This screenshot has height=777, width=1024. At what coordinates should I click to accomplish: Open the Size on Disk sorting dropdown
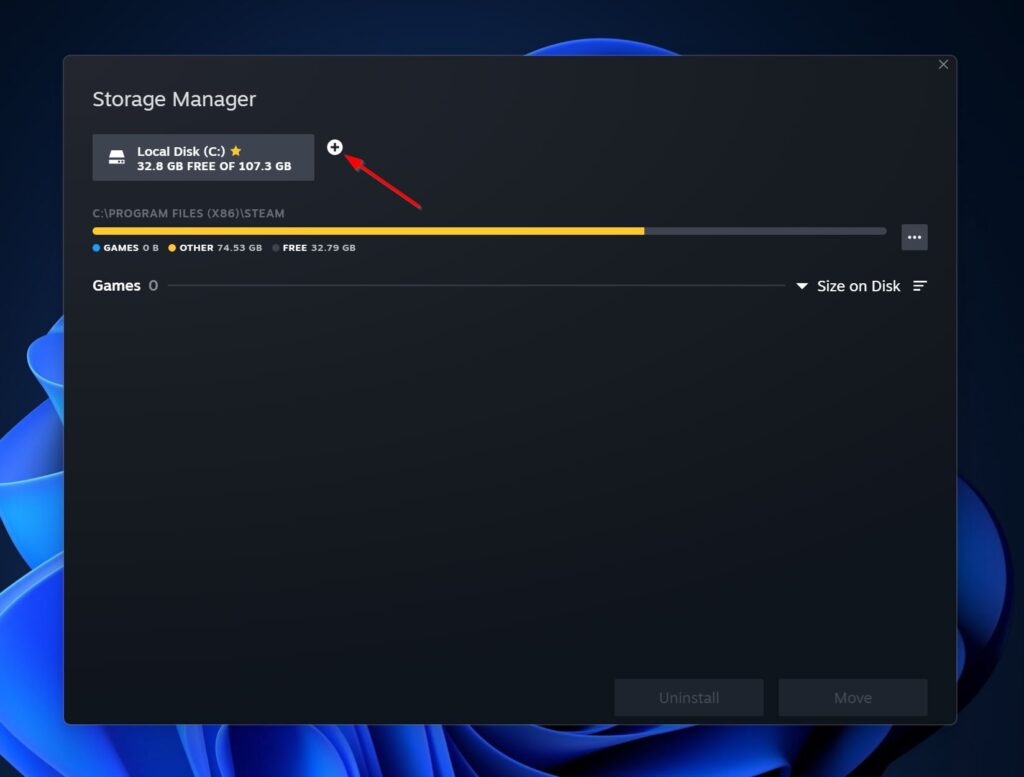coord(858,286)
